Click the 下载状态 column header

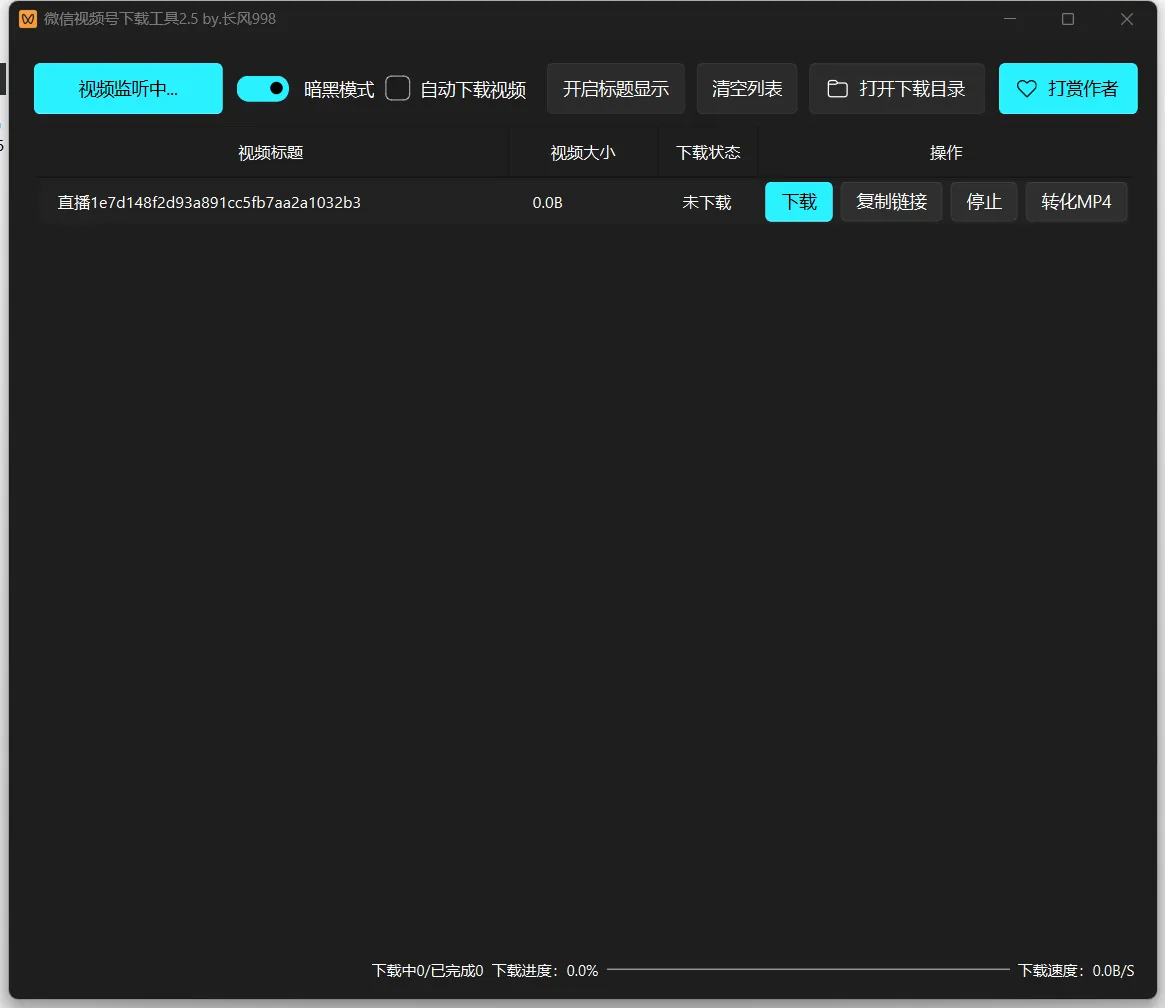pos(708,153)
